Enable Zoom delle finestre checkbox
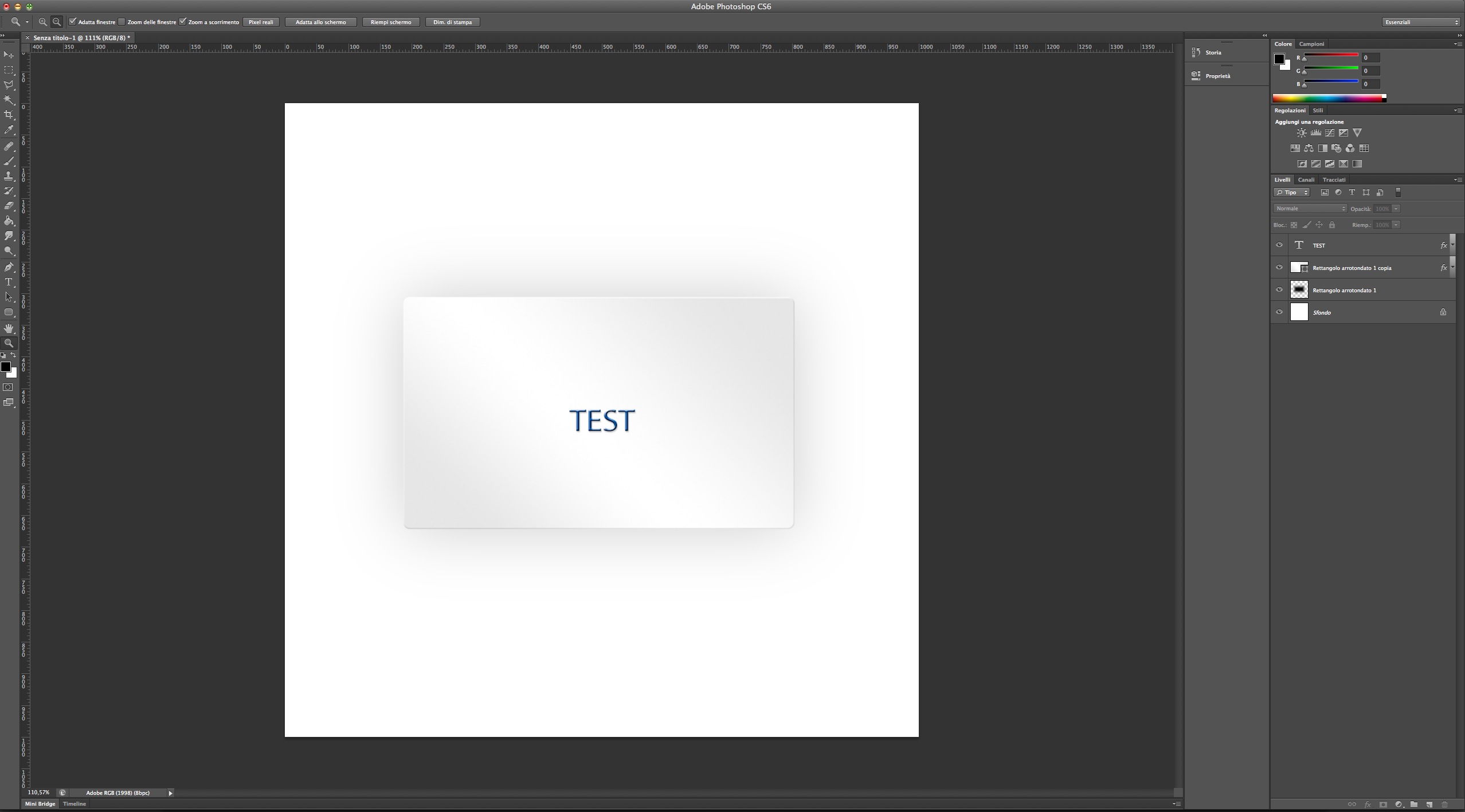 (x=122, y=22)
